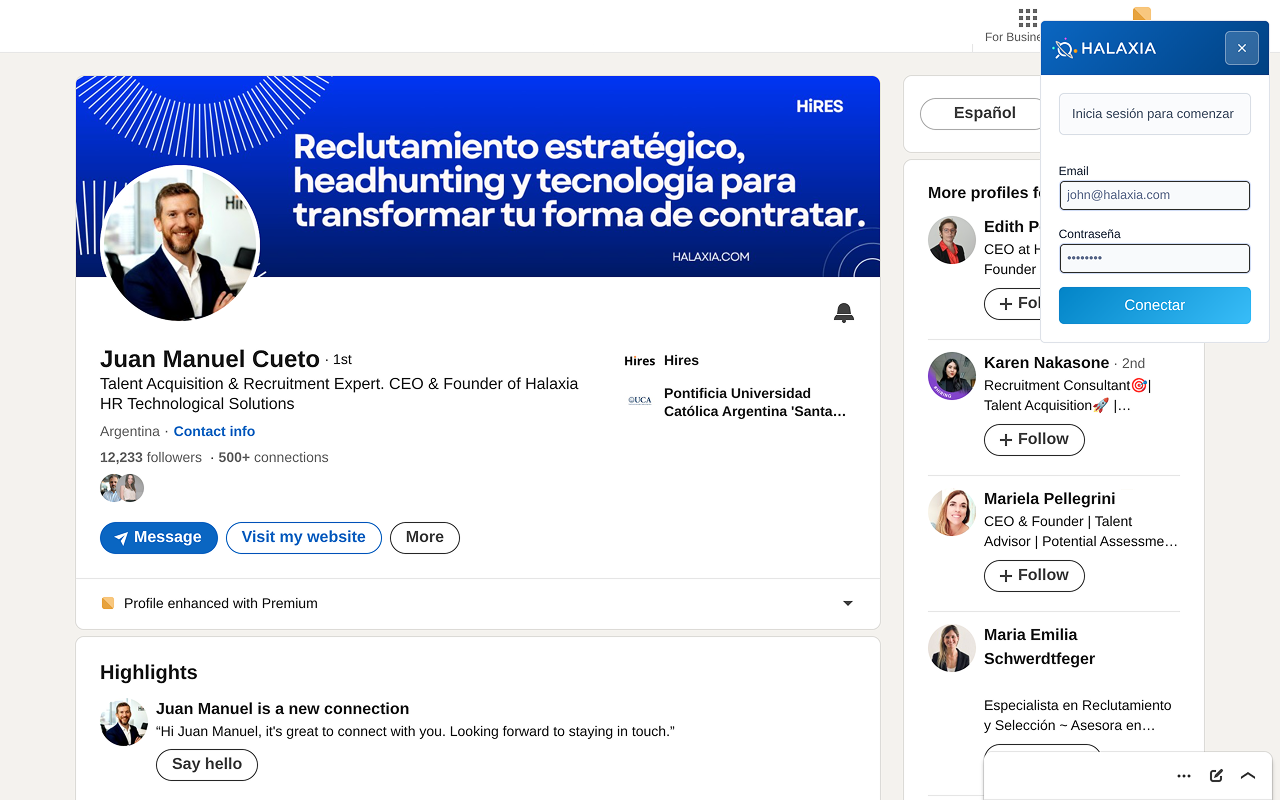Follow Karen Nakasone
The image size is (1280, 800).
[x=1034, y=440]
